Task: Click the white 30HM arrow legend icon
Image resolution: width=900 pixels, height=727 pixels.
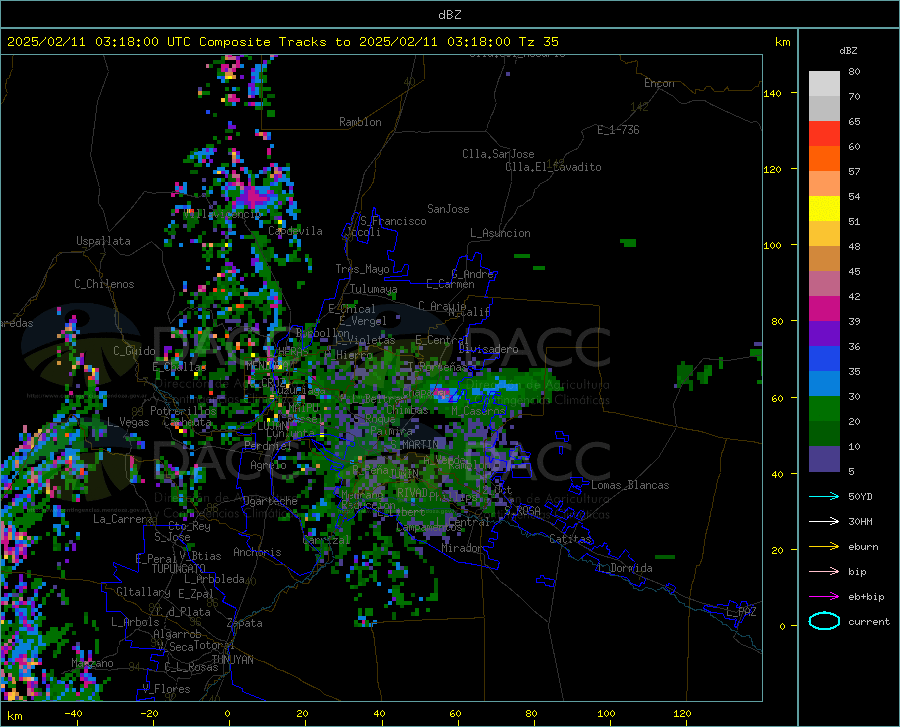Action: pos(824,522)
